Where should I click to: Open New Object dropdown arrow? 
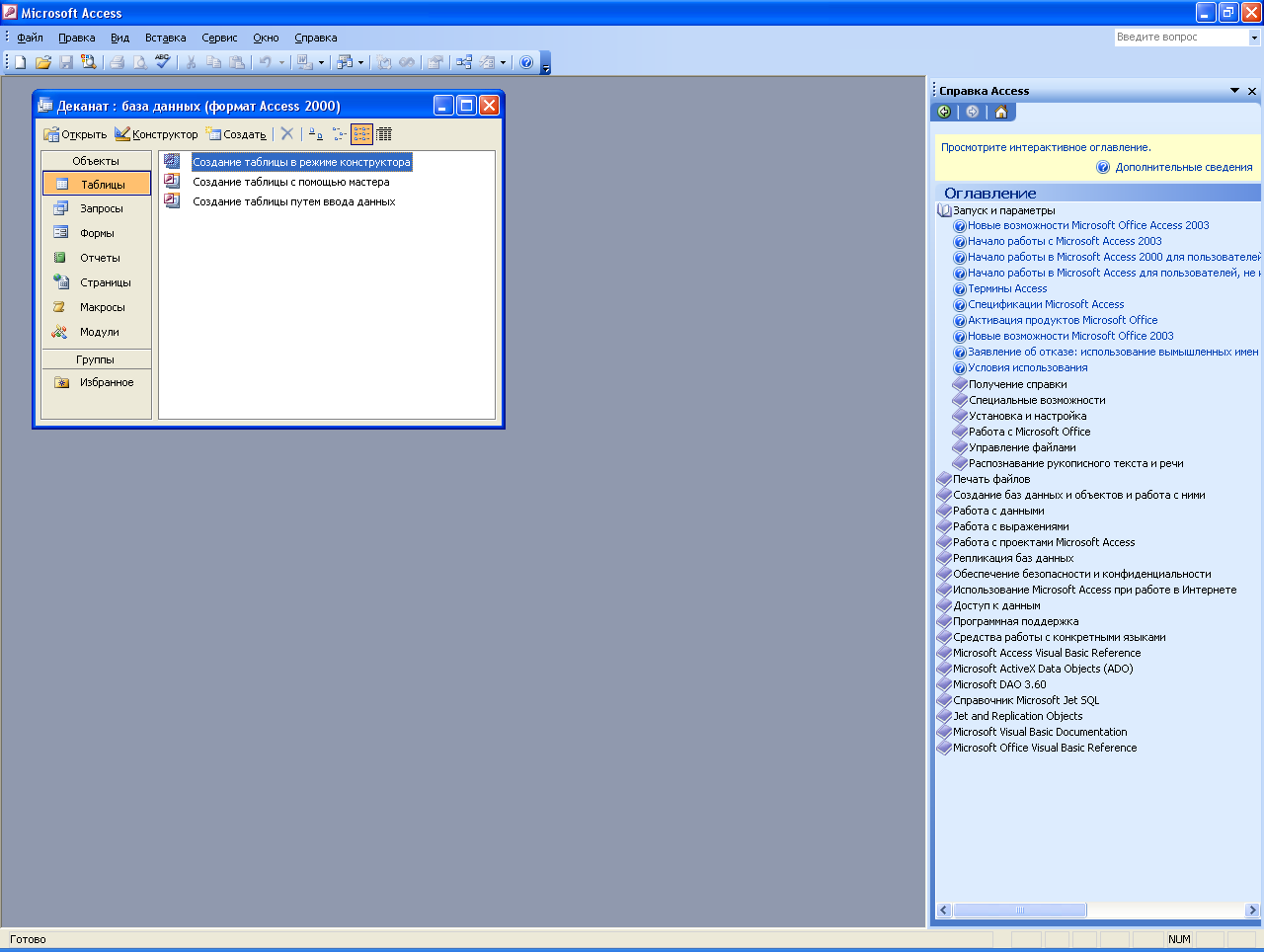(x=503, y=62)
